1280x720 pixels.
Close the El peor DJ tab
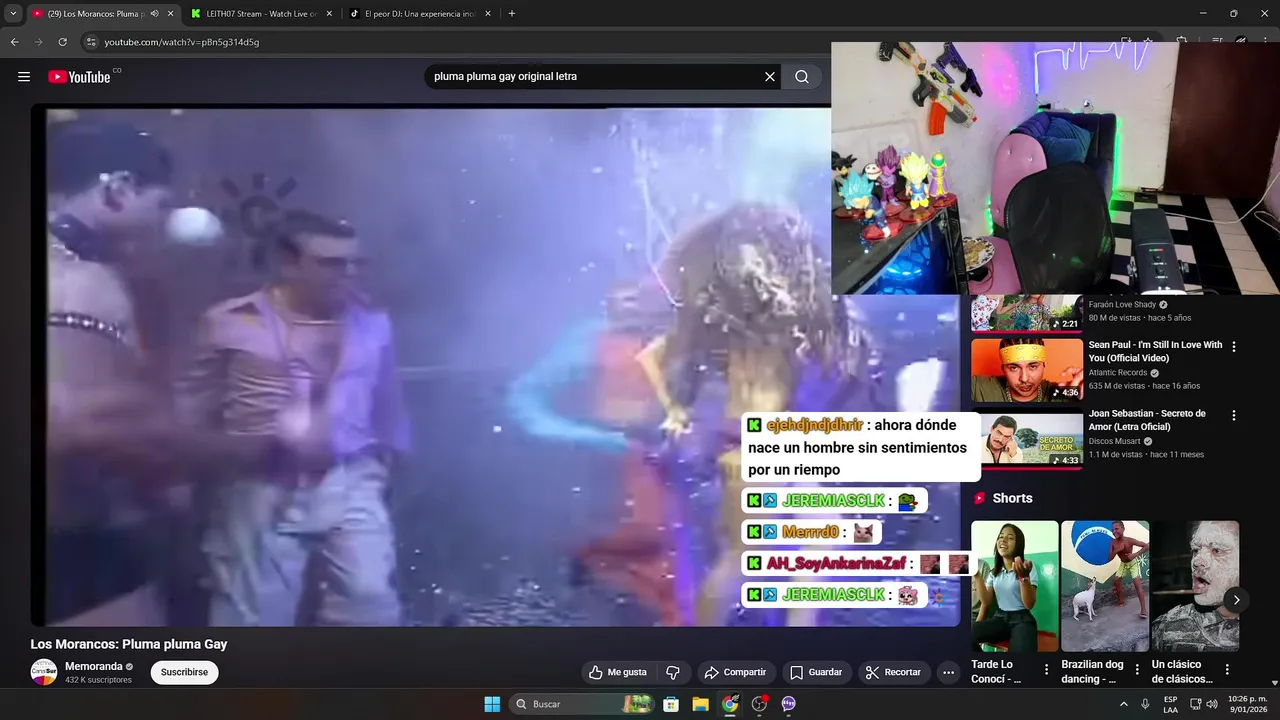(x=488, y=14)
